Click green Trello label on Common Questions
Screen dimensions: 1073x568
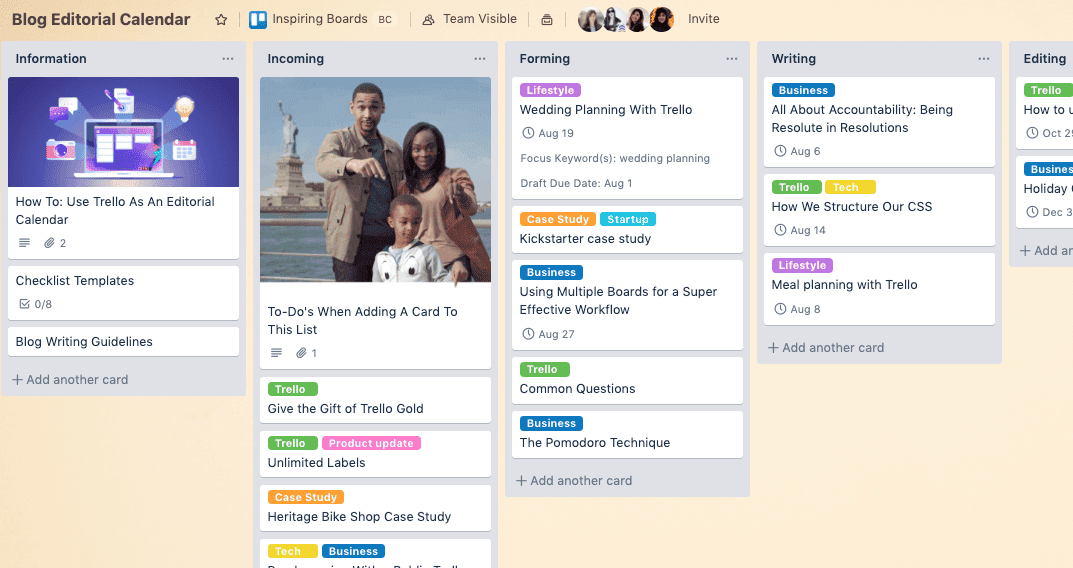pyautogui.click(x=545, y=370)
